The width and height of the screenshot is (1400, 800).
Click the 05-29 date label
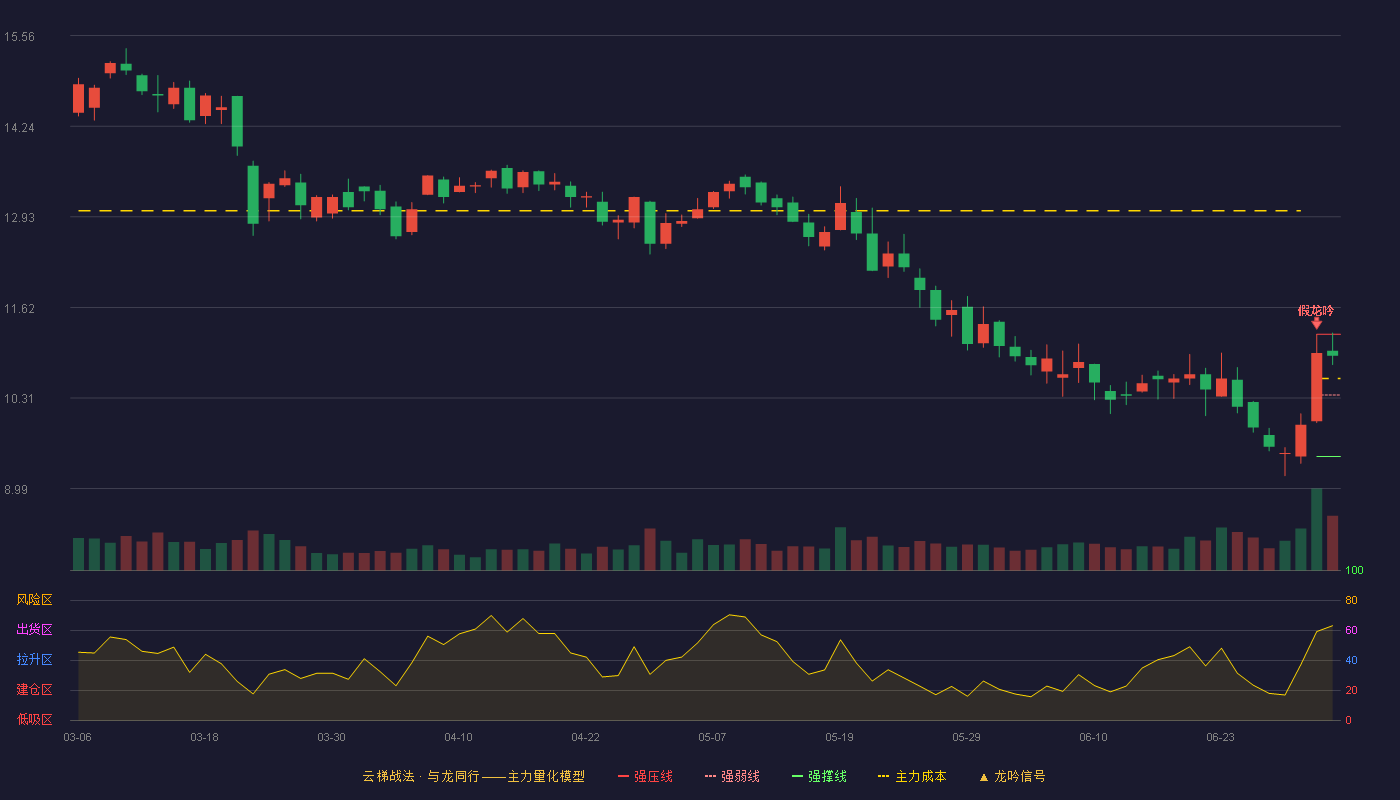(966, 737)
